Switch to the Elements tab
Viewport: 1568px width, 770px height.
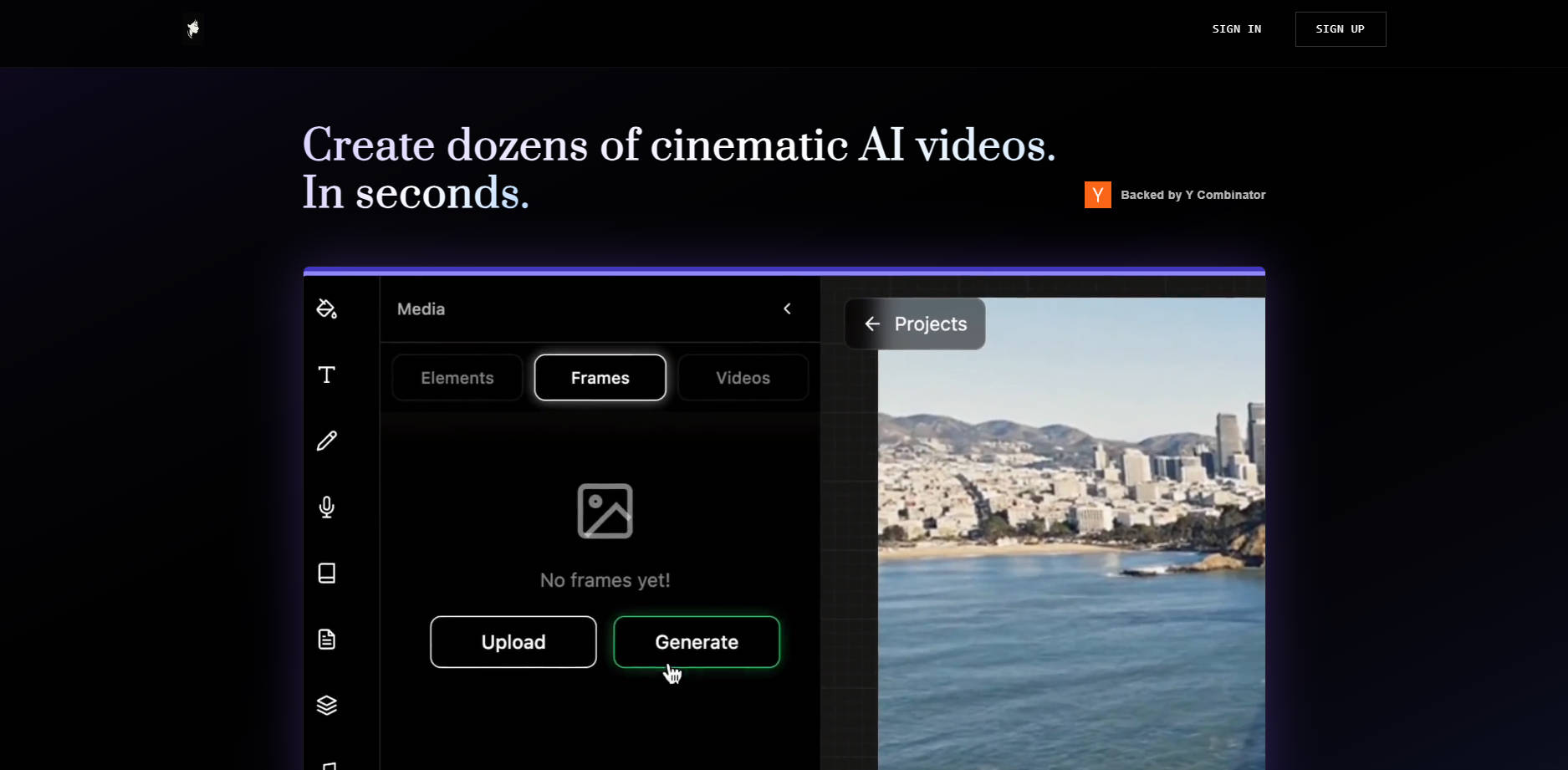point(457,378)
